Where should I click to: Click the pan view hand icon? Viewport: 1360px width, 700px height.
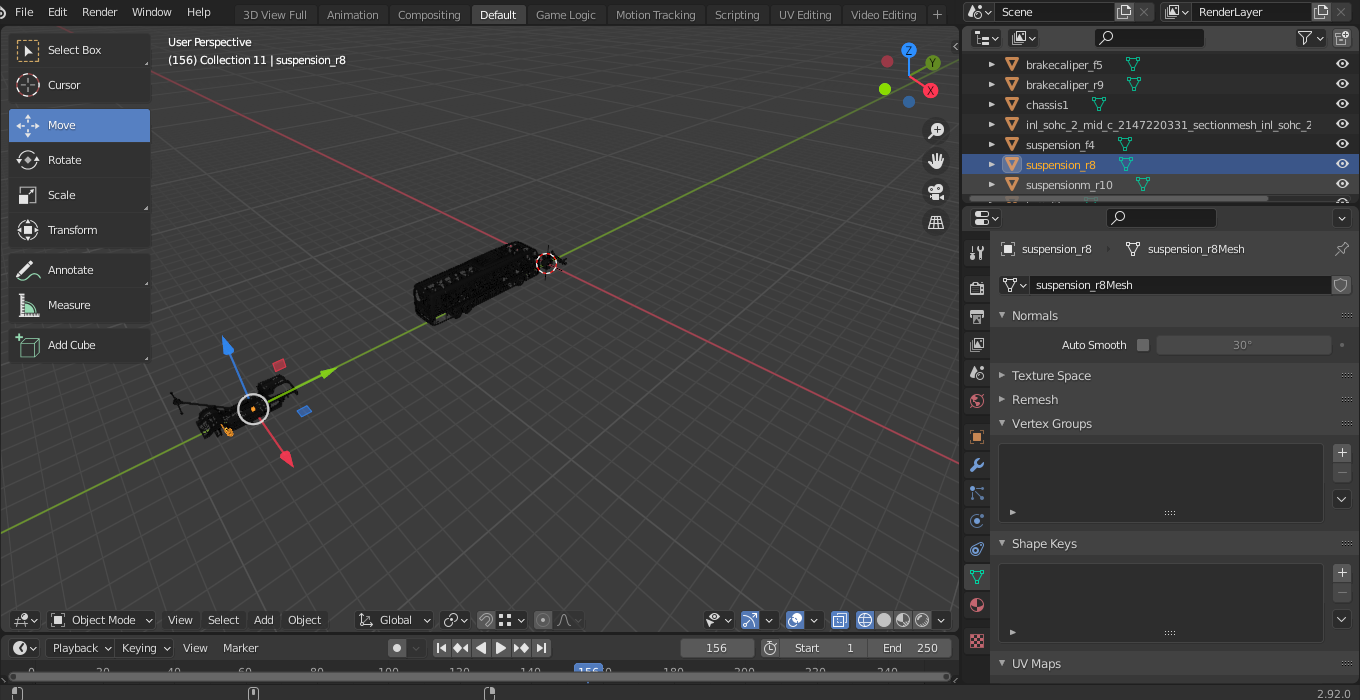[x=936, y=161]
